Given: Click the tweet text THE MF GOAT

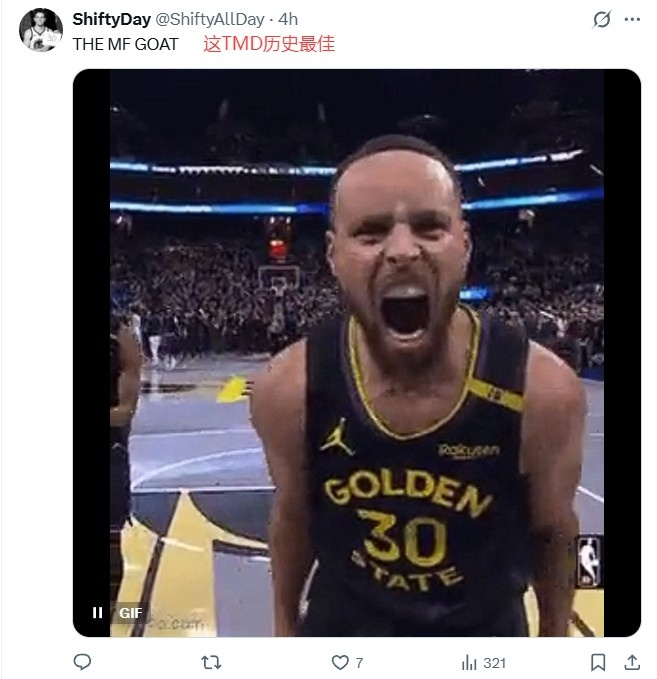Looking at the screenshot, I should click(125, 44).
